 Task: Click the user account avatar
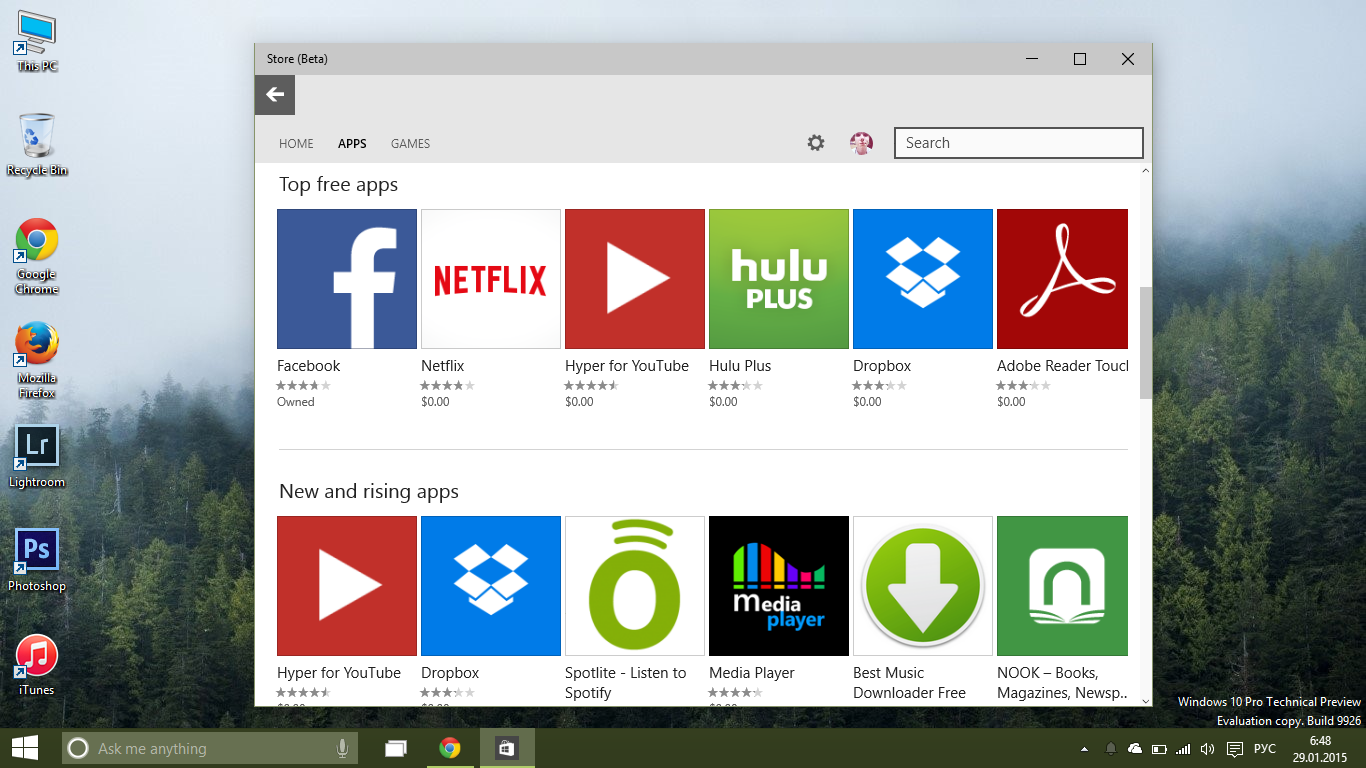coord(861,143)
